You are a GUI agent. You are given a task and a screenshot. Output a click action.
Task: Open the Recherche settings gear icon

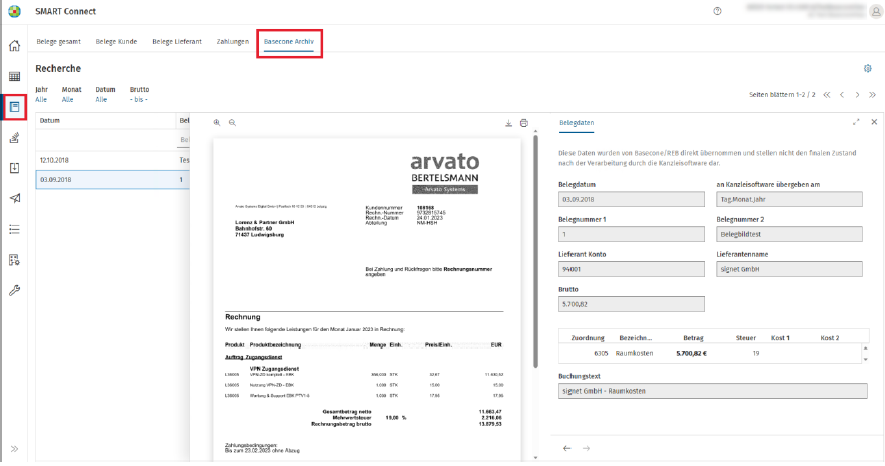[x=868, y=68]
